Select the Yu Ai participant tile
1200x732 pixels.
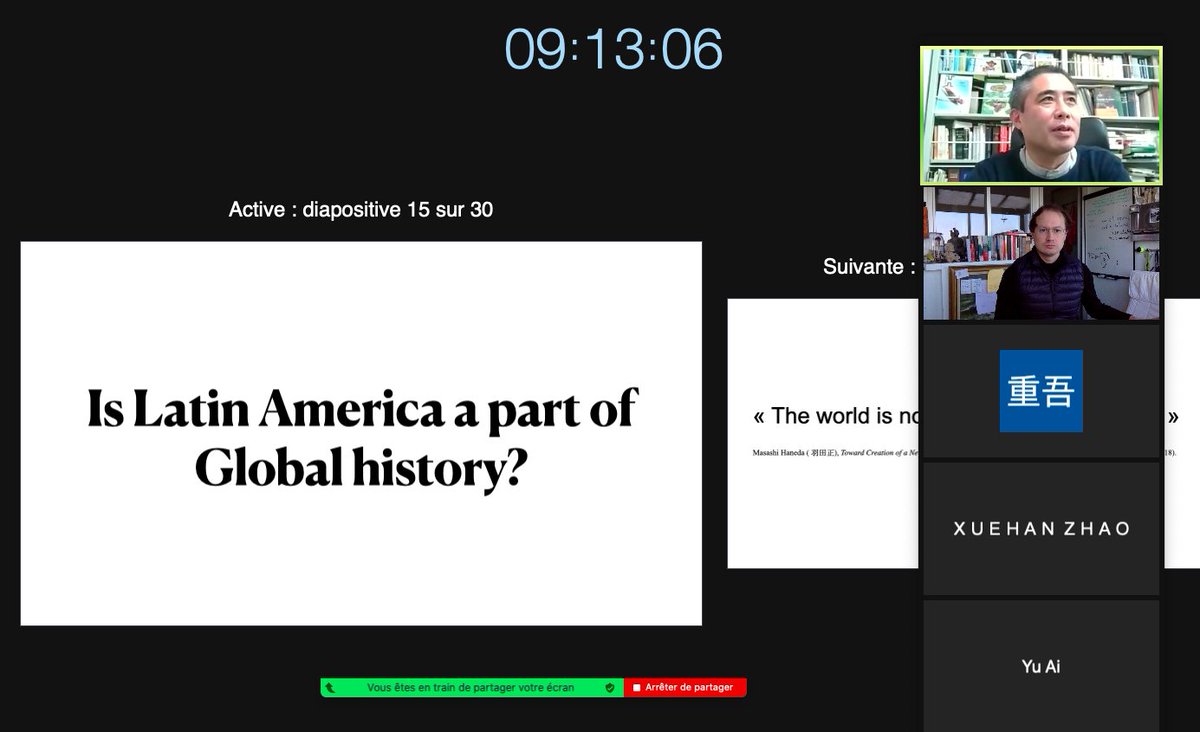click(1041, 665)
